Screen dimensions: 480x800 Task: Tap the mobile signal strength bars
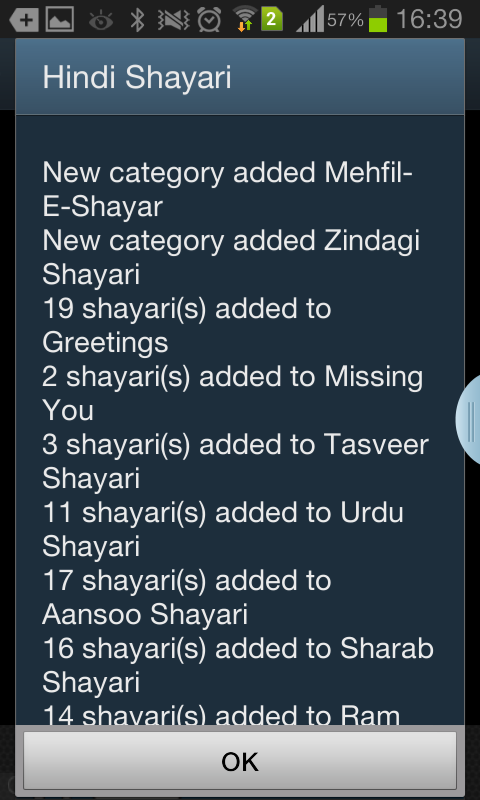pos(310,19)
